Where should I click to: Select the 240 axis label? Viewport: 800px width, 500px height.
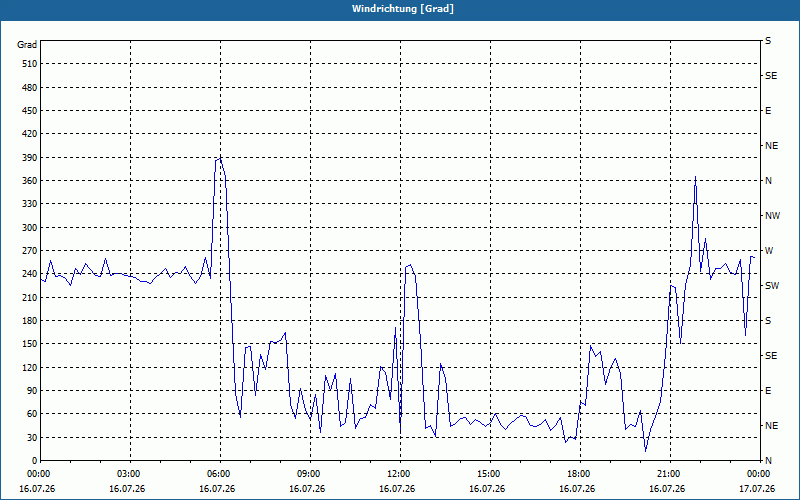pos(29,274)
